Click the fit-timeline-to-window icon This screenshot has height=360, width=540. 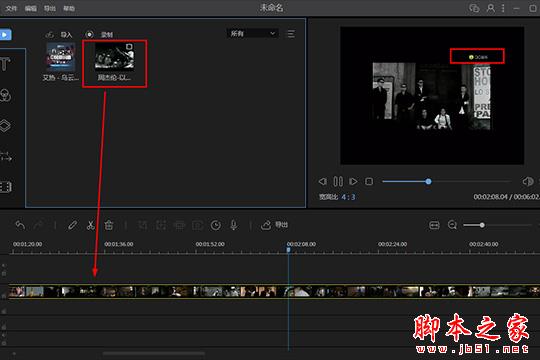pos(434,225)
